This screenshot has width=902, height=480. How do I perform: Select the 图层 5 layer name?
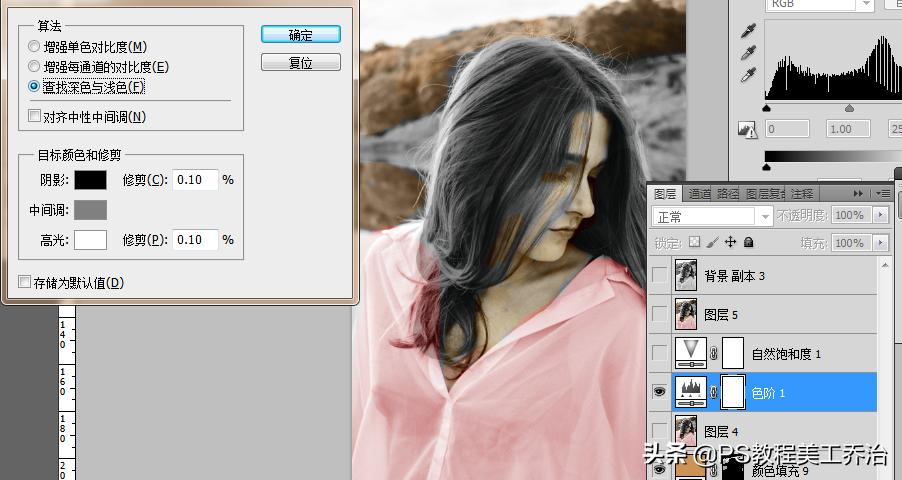[x=721, y=315]
